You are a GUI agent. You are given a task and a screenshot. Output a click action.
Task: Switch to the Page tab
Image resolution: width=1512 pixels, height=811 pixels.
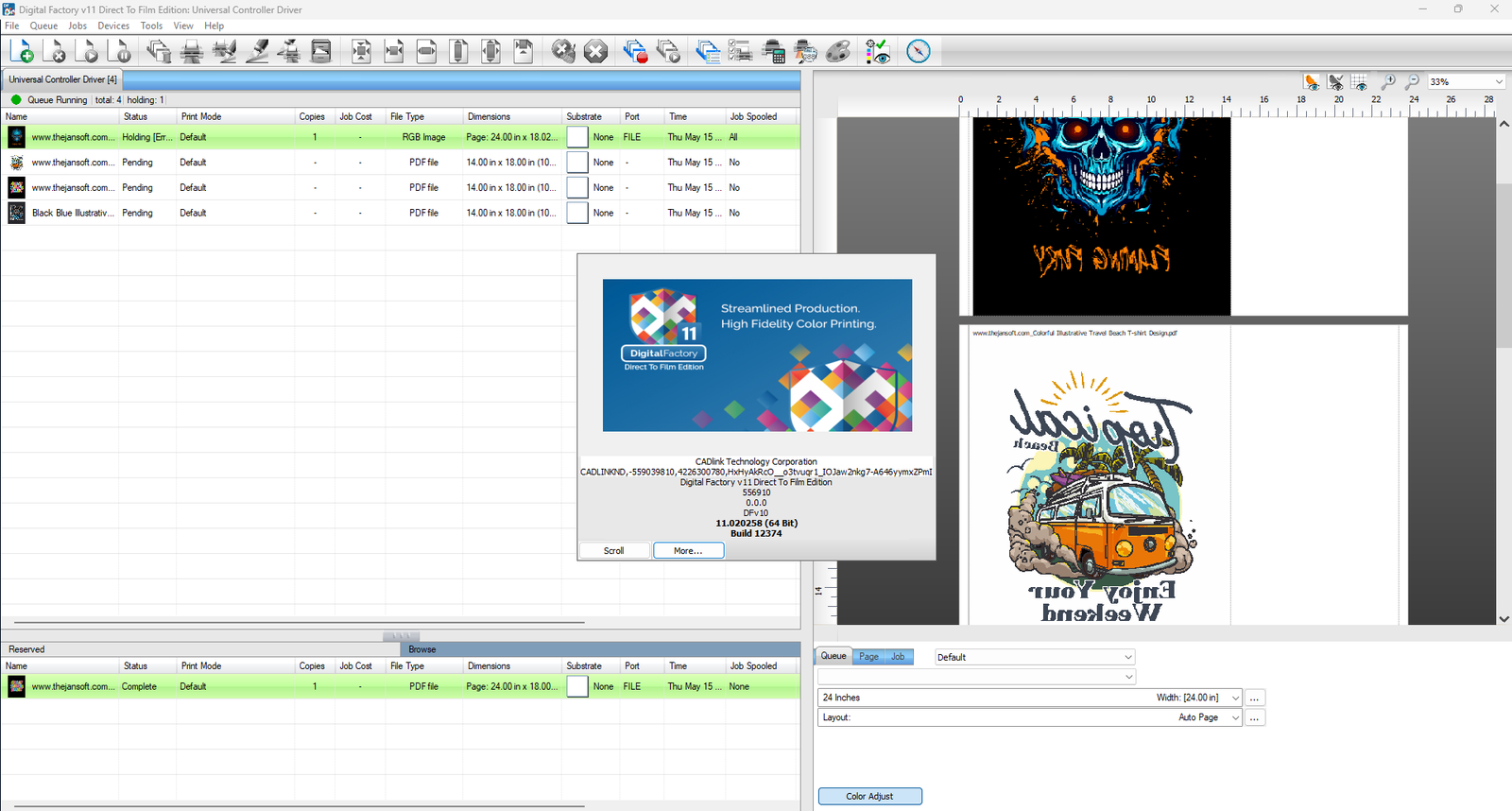pyautogui.click(x=868, y=656)
